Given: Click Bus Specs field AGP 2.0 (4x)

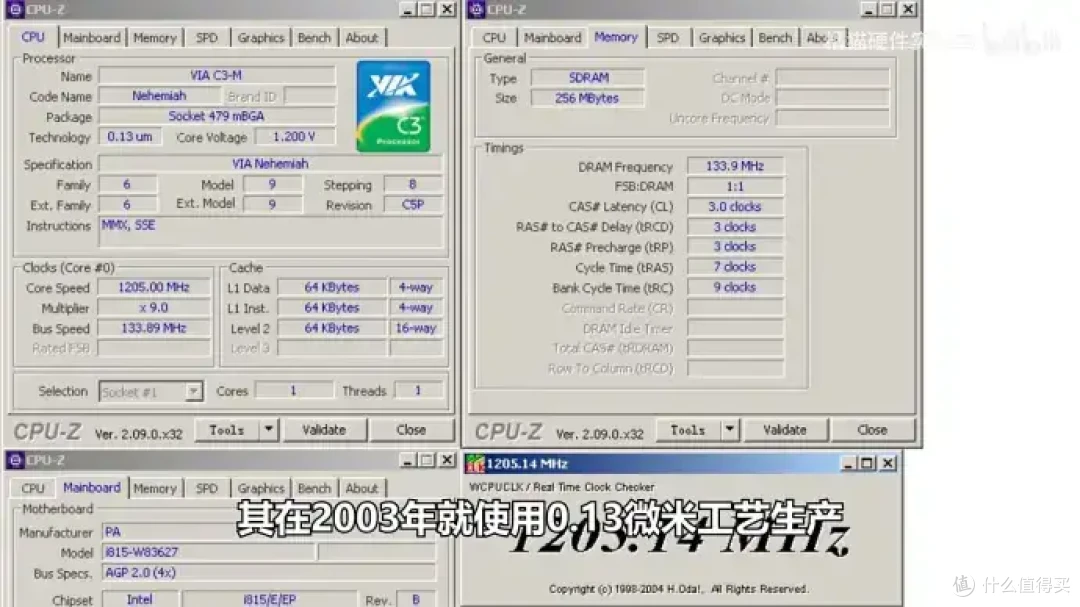Looking at the screenshot, I should coord(269,573).
